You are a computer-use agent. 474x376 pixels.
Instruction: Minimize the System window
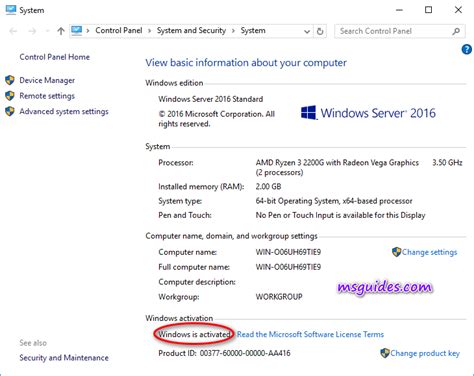coord(399,10)
